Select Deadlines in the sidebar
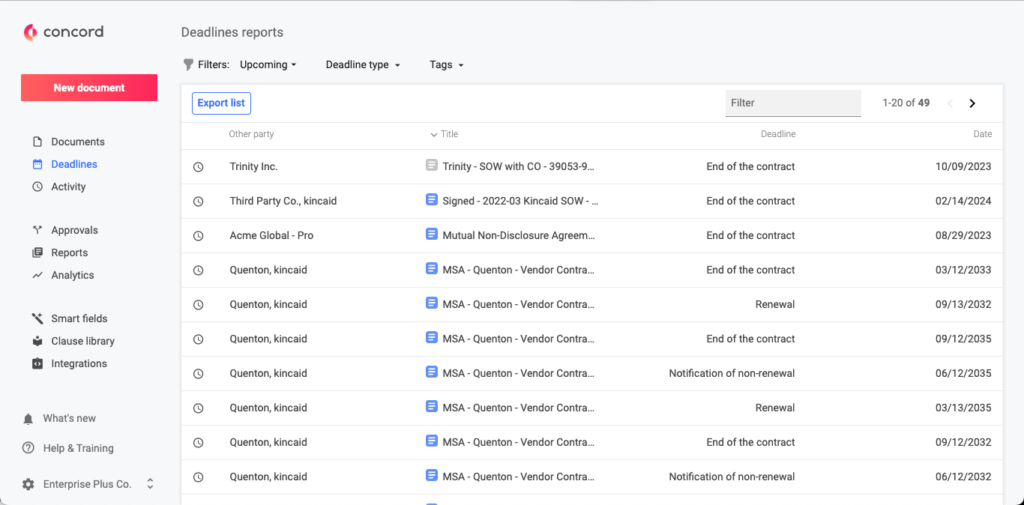This screenshot has width=1024, height=505. pyautogui.click(x=73, y=164)
